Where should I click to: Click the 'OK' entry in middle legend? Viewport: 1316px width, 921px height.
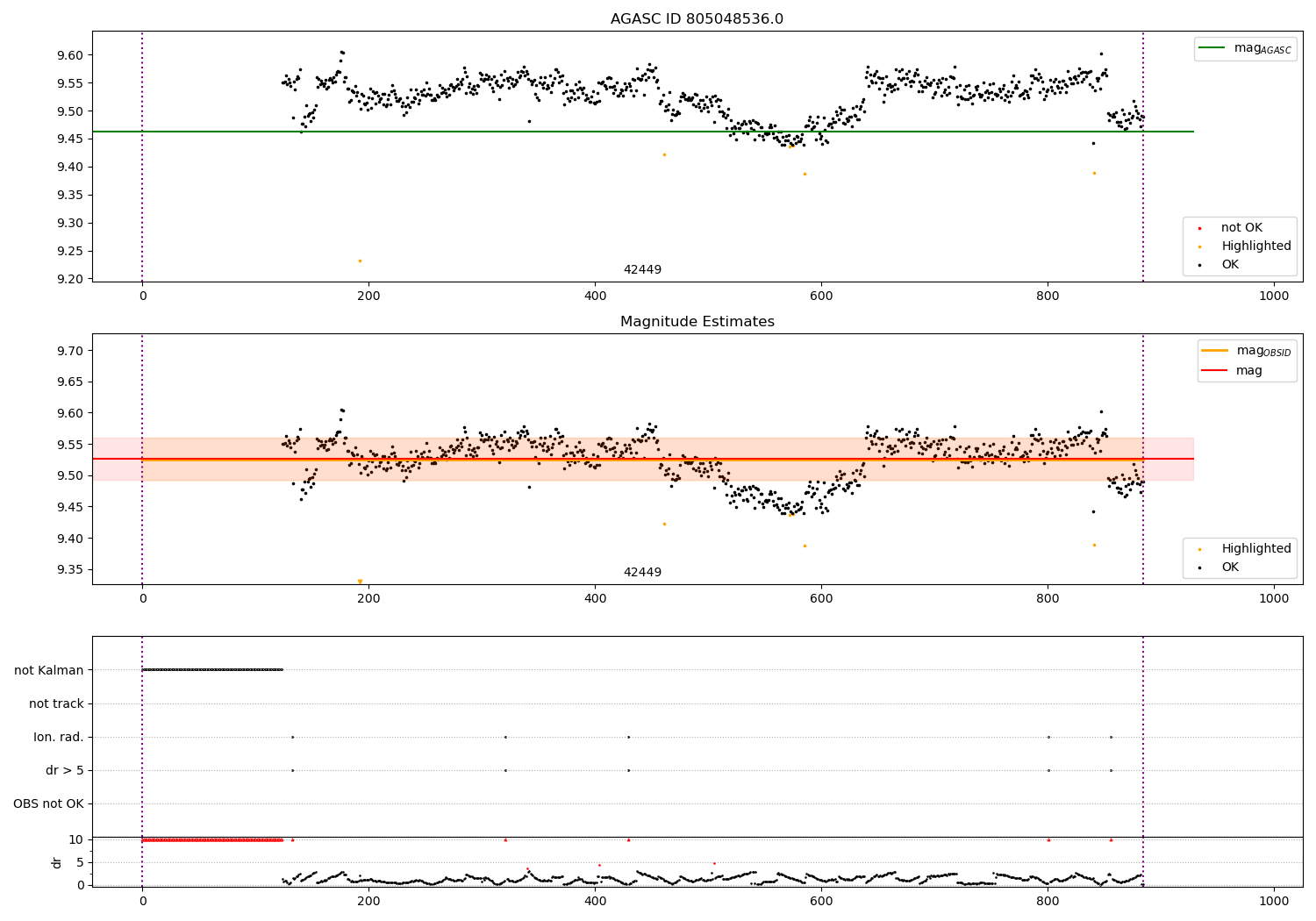[1230, 568]
